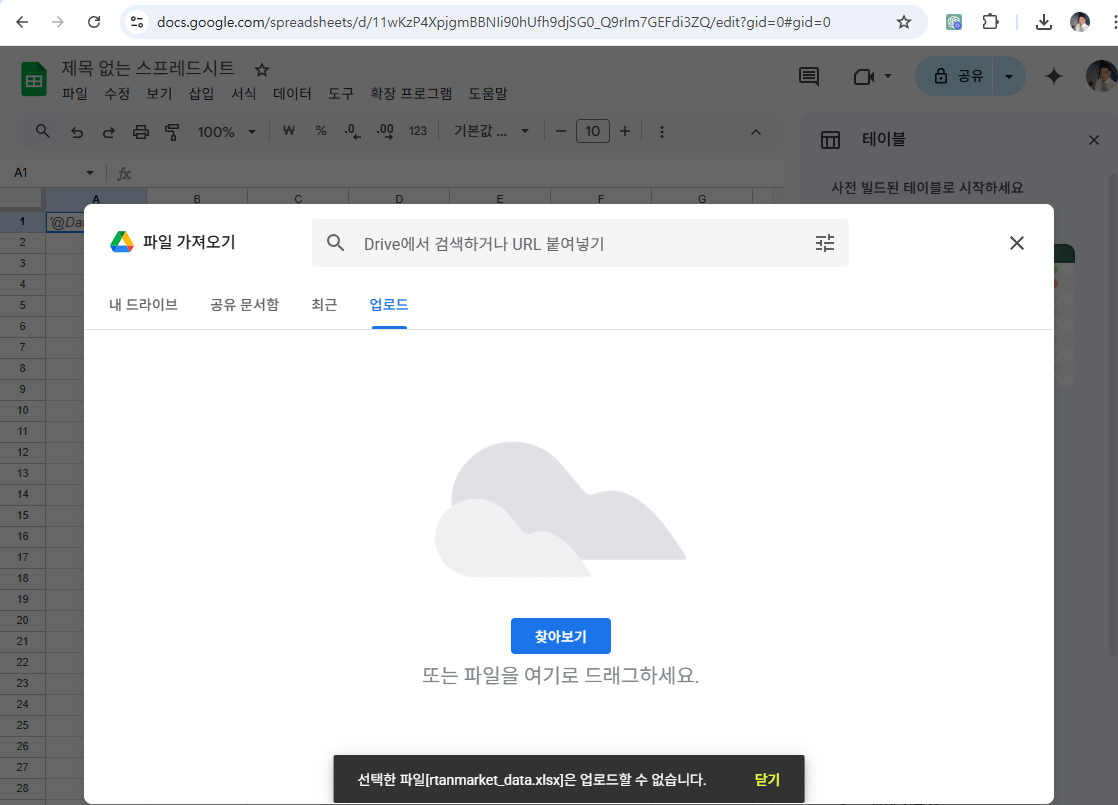Viewport: 1118px width, 805px height.
Task: Close the 테이블 side panel
Action: tap(1094, 140)
